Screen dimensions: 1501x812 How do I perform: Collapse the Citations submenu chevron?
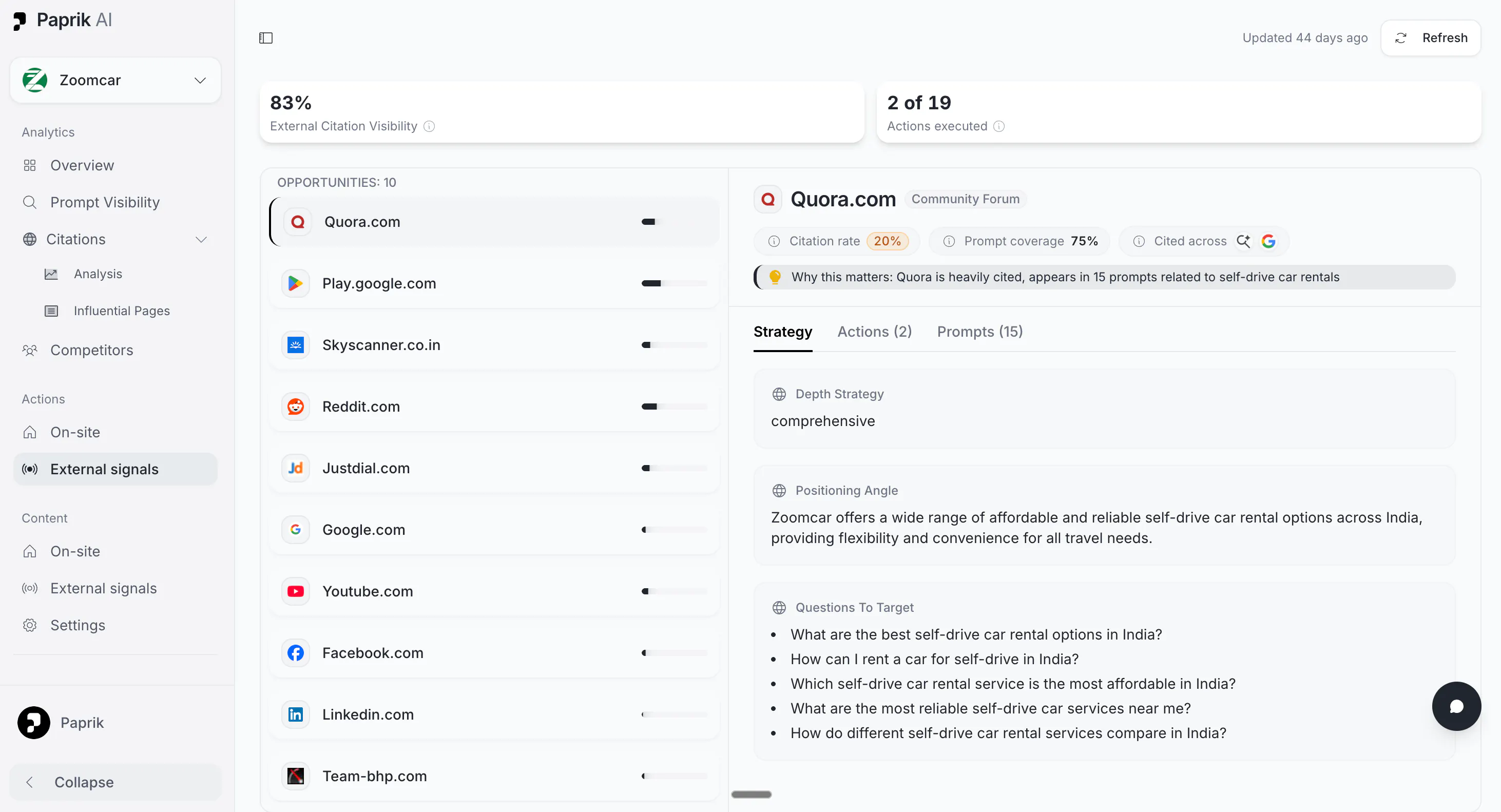[x=201, y=239]
